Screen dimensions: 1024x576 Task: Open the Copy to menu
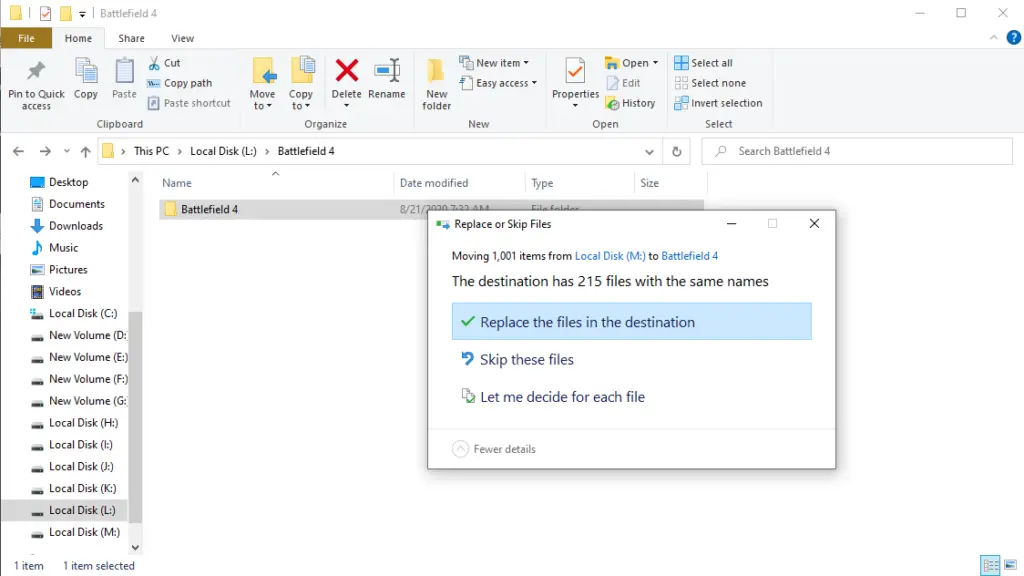point(301,84)
